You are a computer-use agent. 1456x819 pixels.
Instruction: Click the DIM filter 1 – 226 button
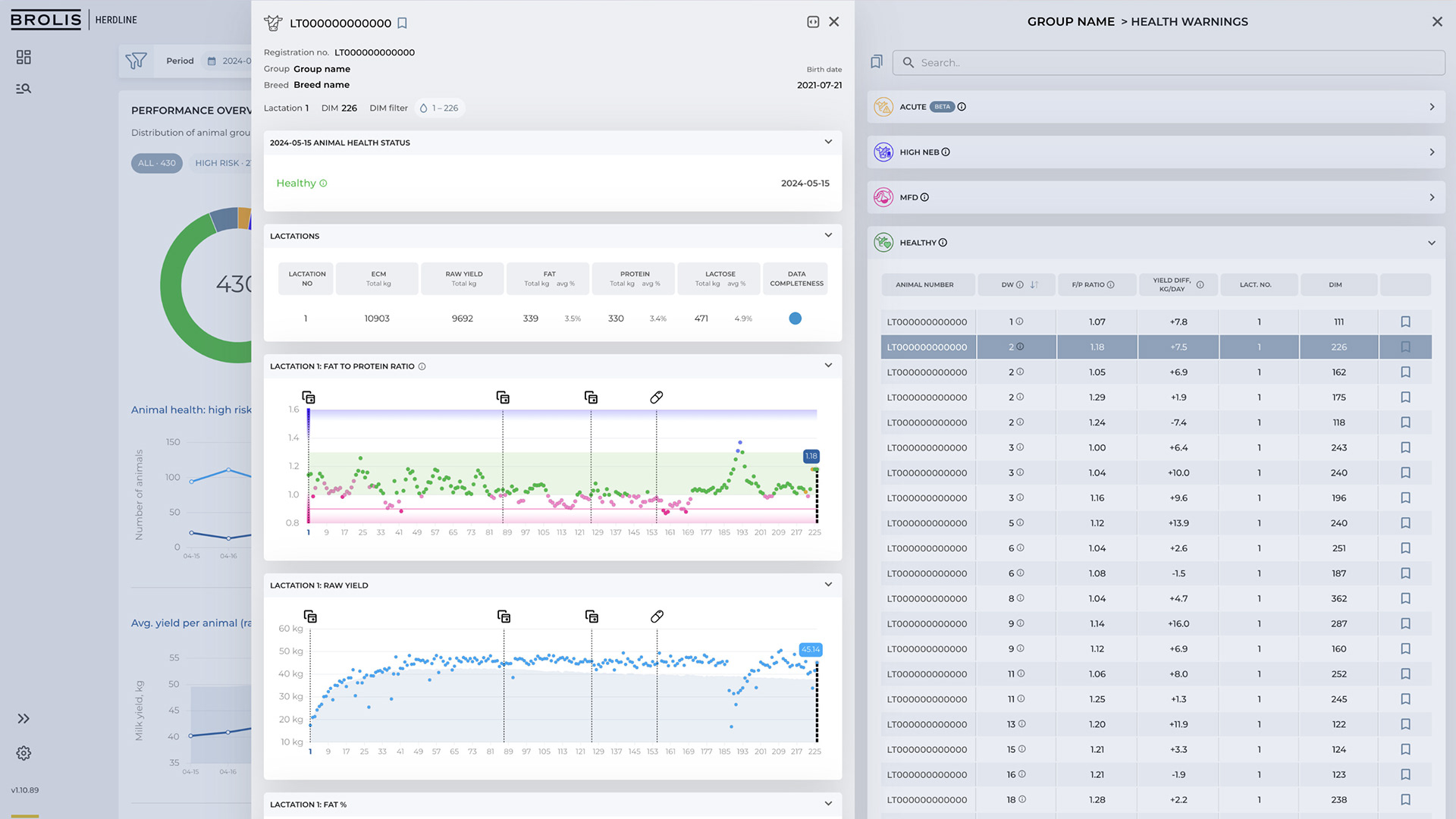point(439,108)
